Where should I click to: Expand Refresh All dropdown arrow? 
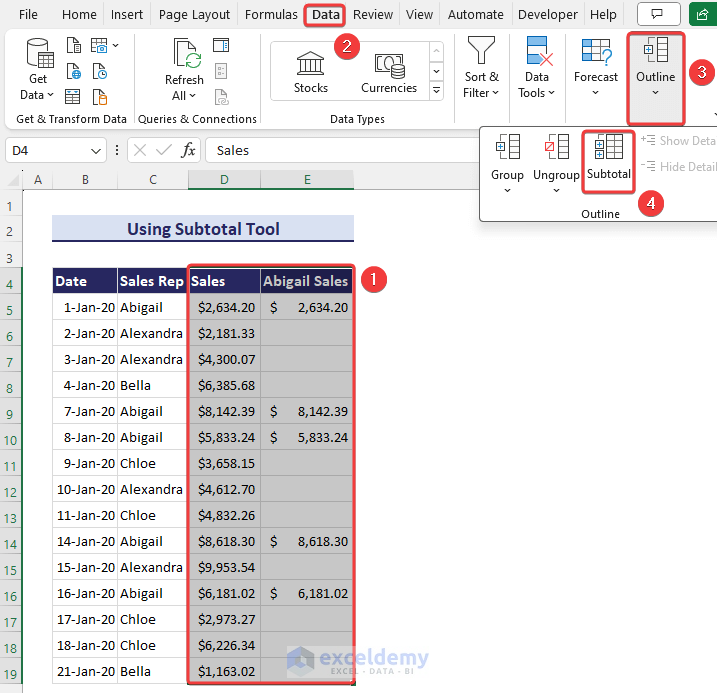[192, 96]
